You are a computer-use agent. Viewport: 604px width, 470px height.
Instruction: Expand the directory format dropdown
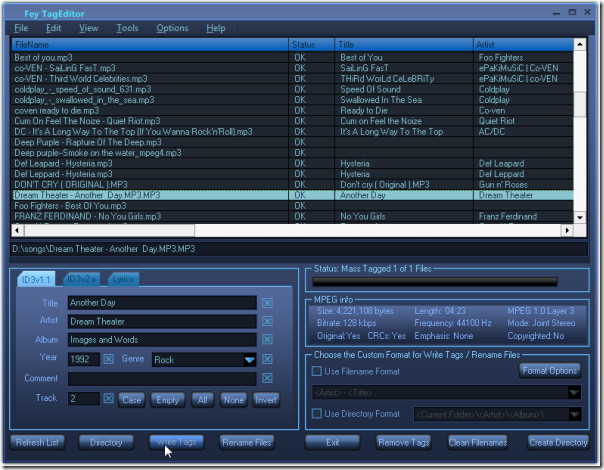point(575,415)
